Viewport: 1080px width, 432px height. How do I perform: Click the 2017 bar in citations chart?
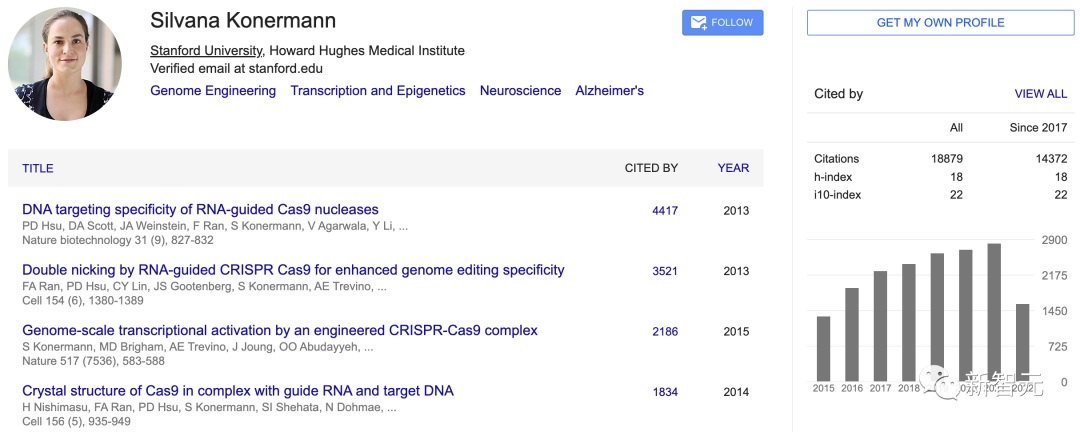pos(880,326)
